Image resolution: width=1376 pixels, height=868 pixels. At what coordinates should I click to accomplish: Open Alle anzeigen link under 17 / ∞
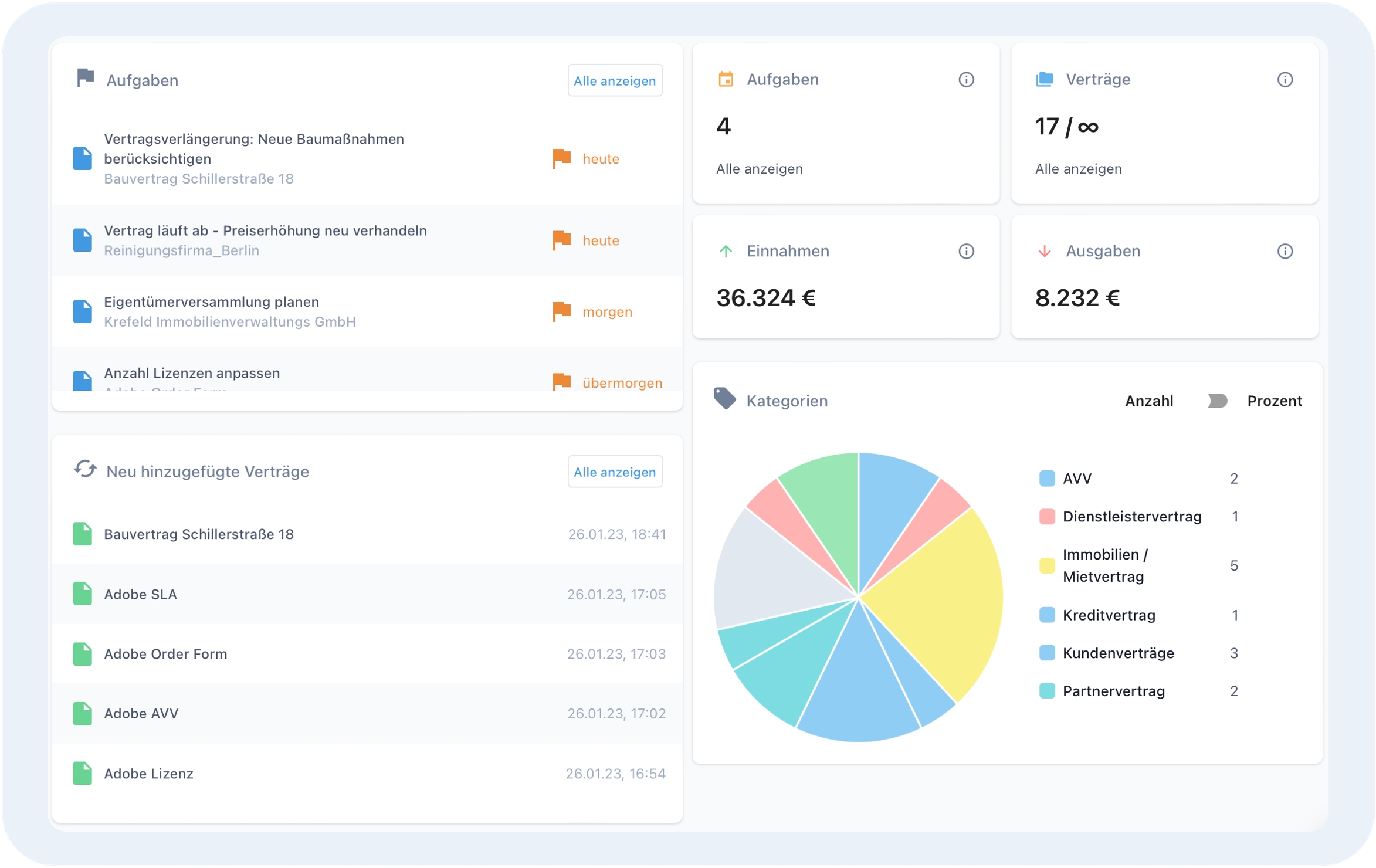pos(1077,169)
